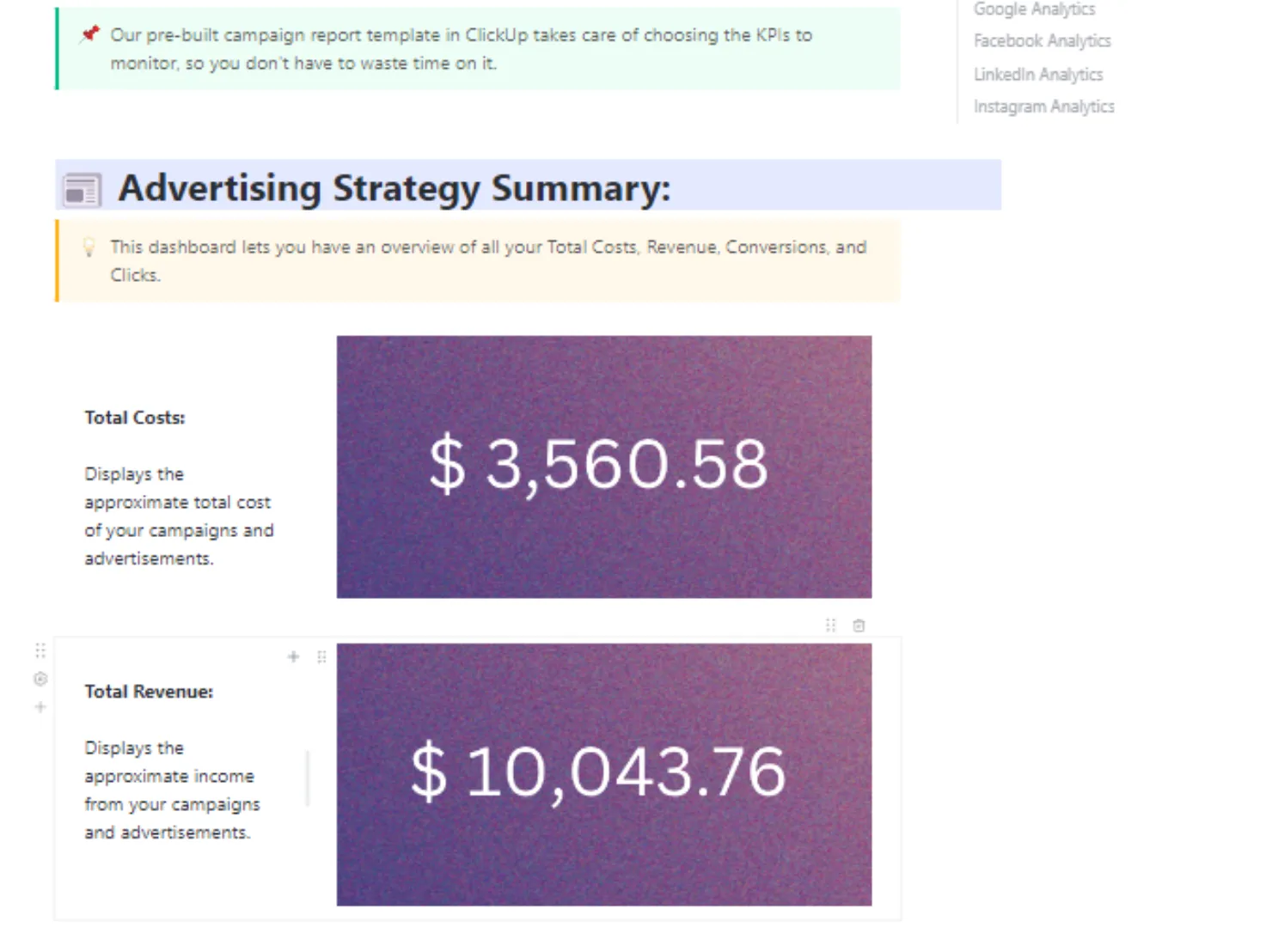Click drag handle above the settings gear
This screenshot has height=952, width=1272.
(40, 650)
